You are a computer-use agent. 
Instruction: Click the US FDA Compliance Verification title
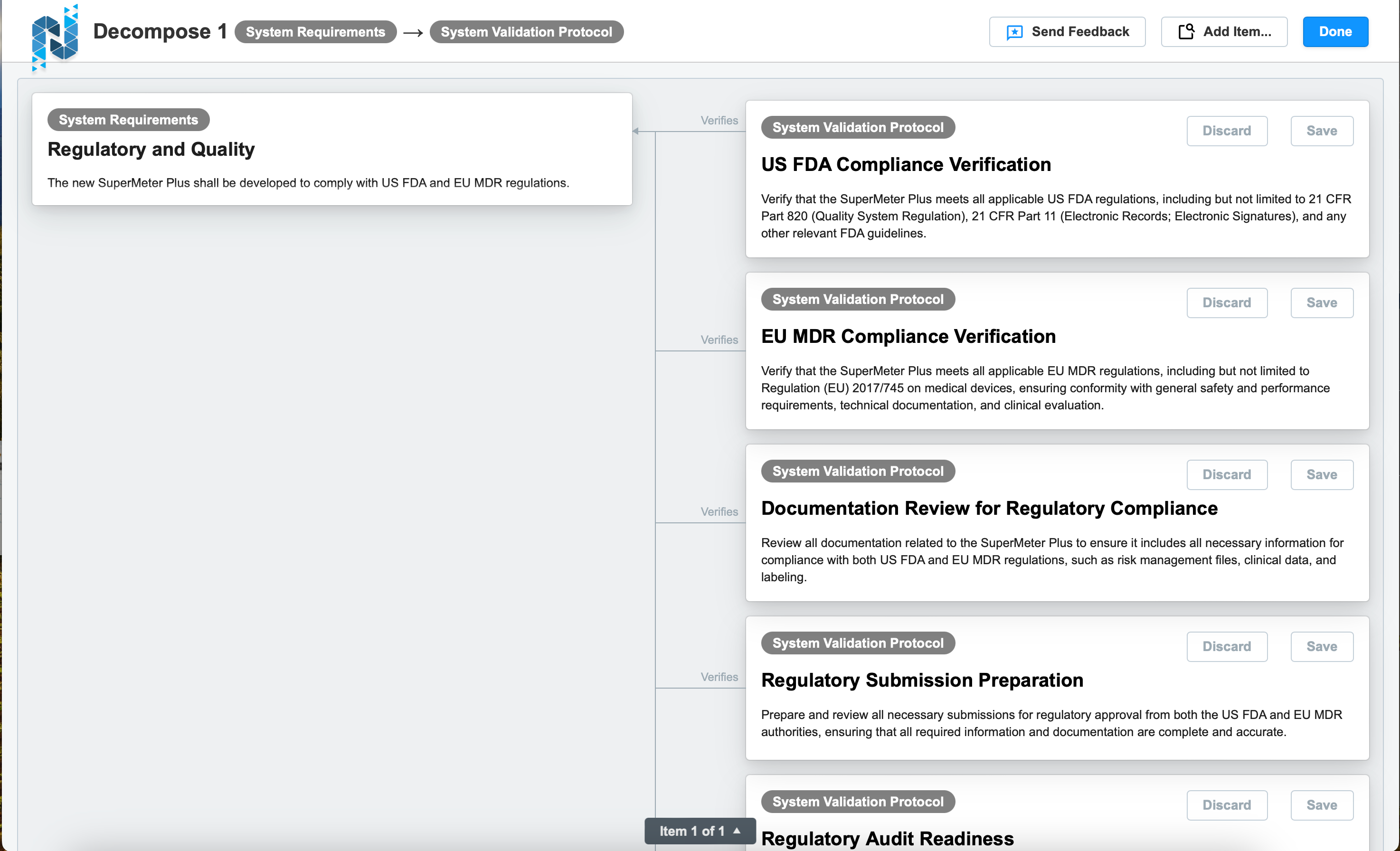tap(906, 165)
